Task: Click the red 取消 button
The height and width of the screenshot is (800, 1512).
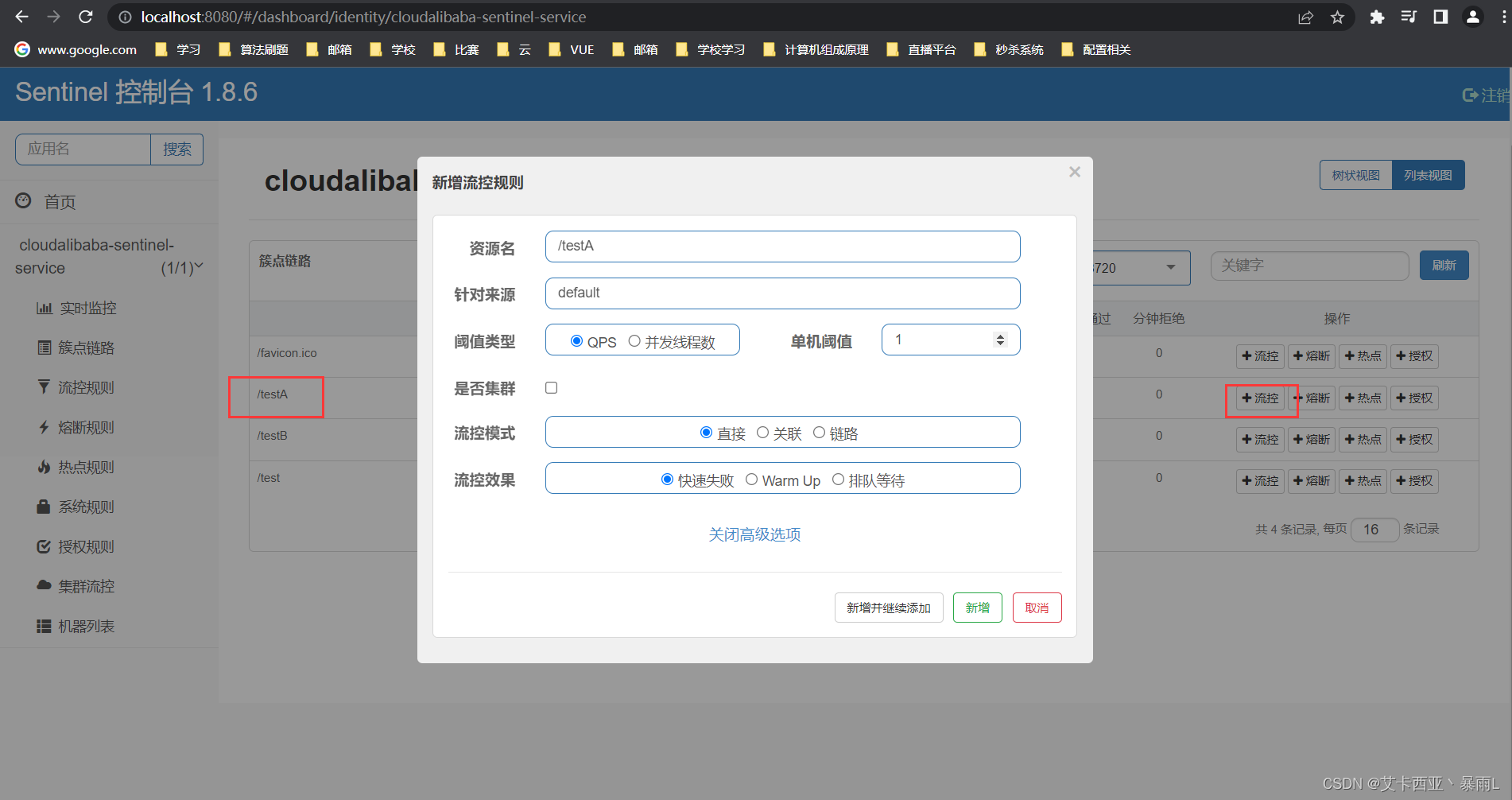Action: pos(1037,608)
